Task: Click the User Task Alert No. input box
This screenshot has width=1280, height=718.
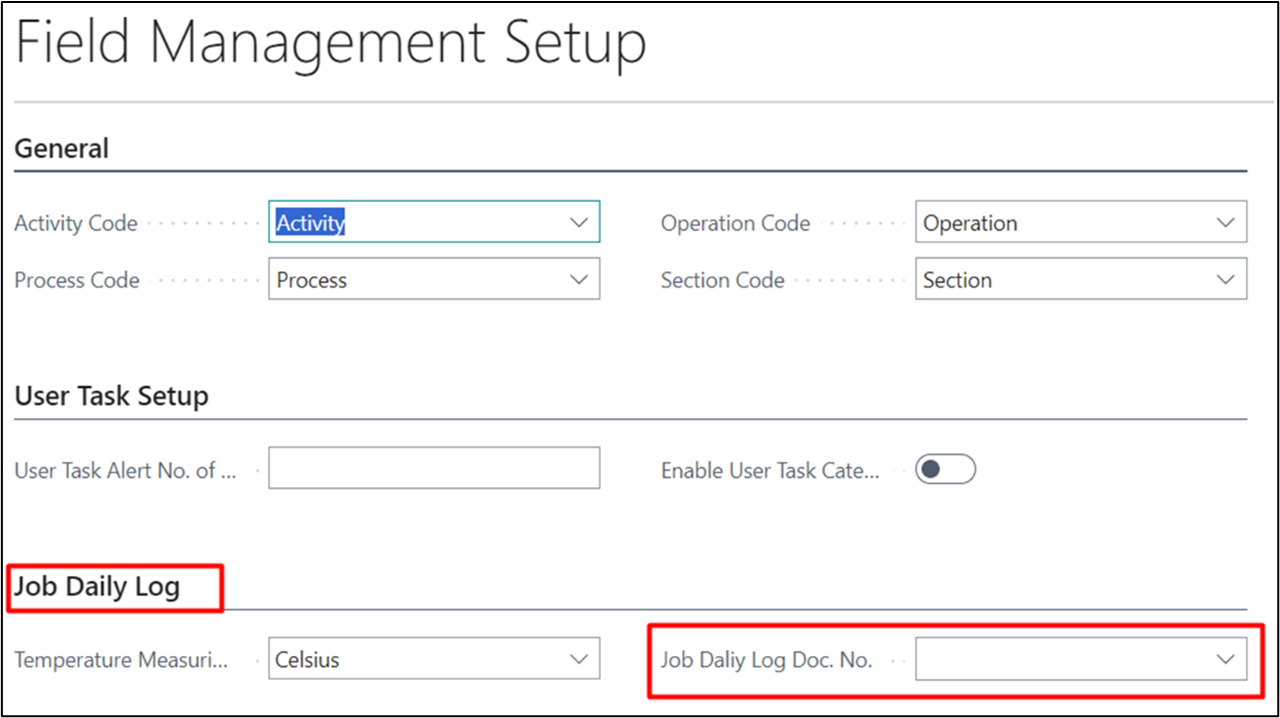Action: point(434,468)
